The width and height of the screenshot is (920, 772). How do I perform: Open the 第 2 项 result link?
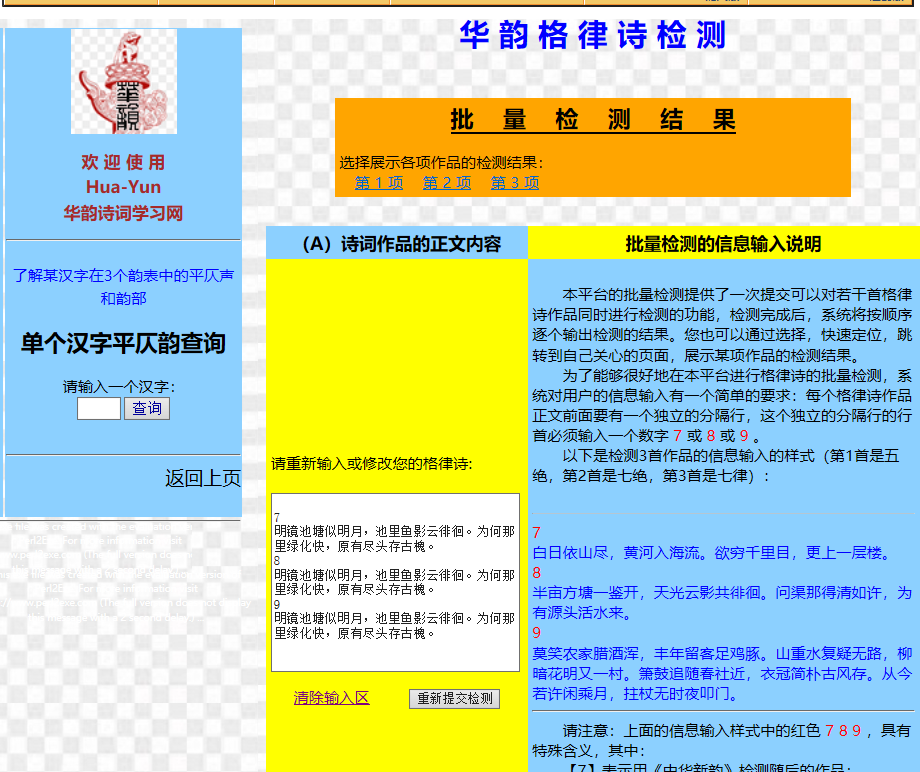pos(446,183)
